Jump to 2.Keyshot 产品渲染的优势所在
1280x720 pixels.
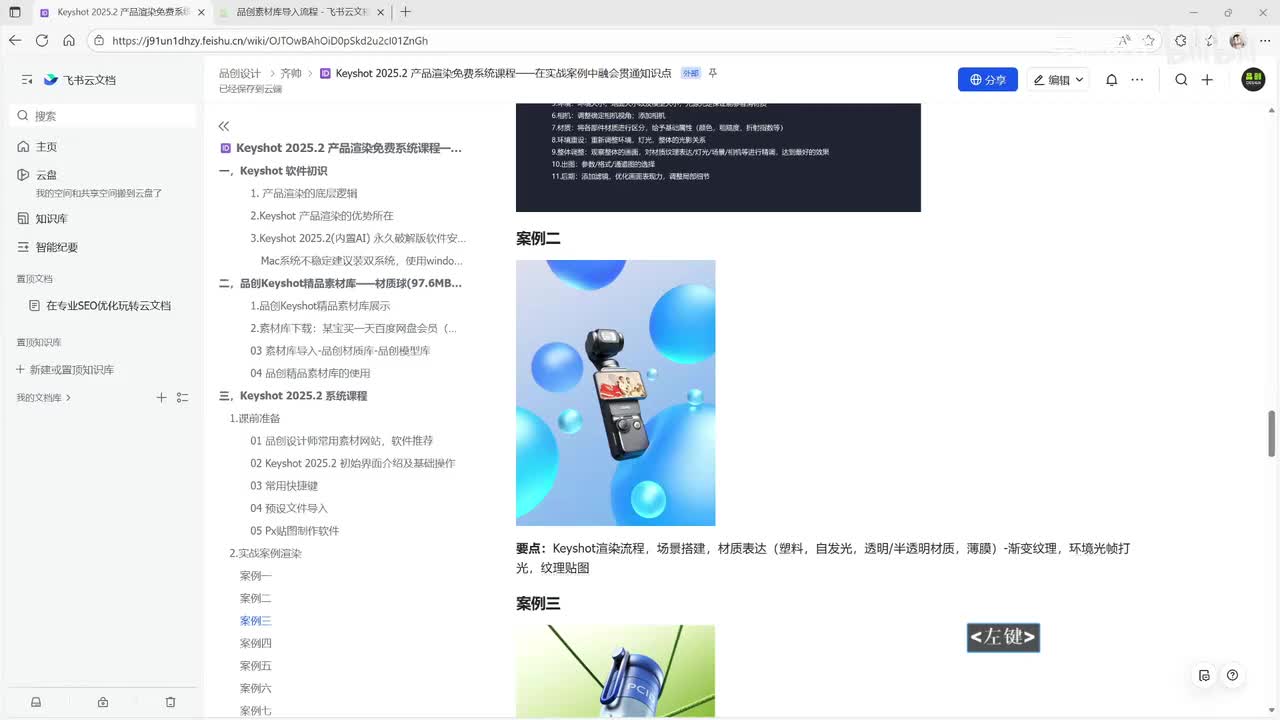point(322,216)
